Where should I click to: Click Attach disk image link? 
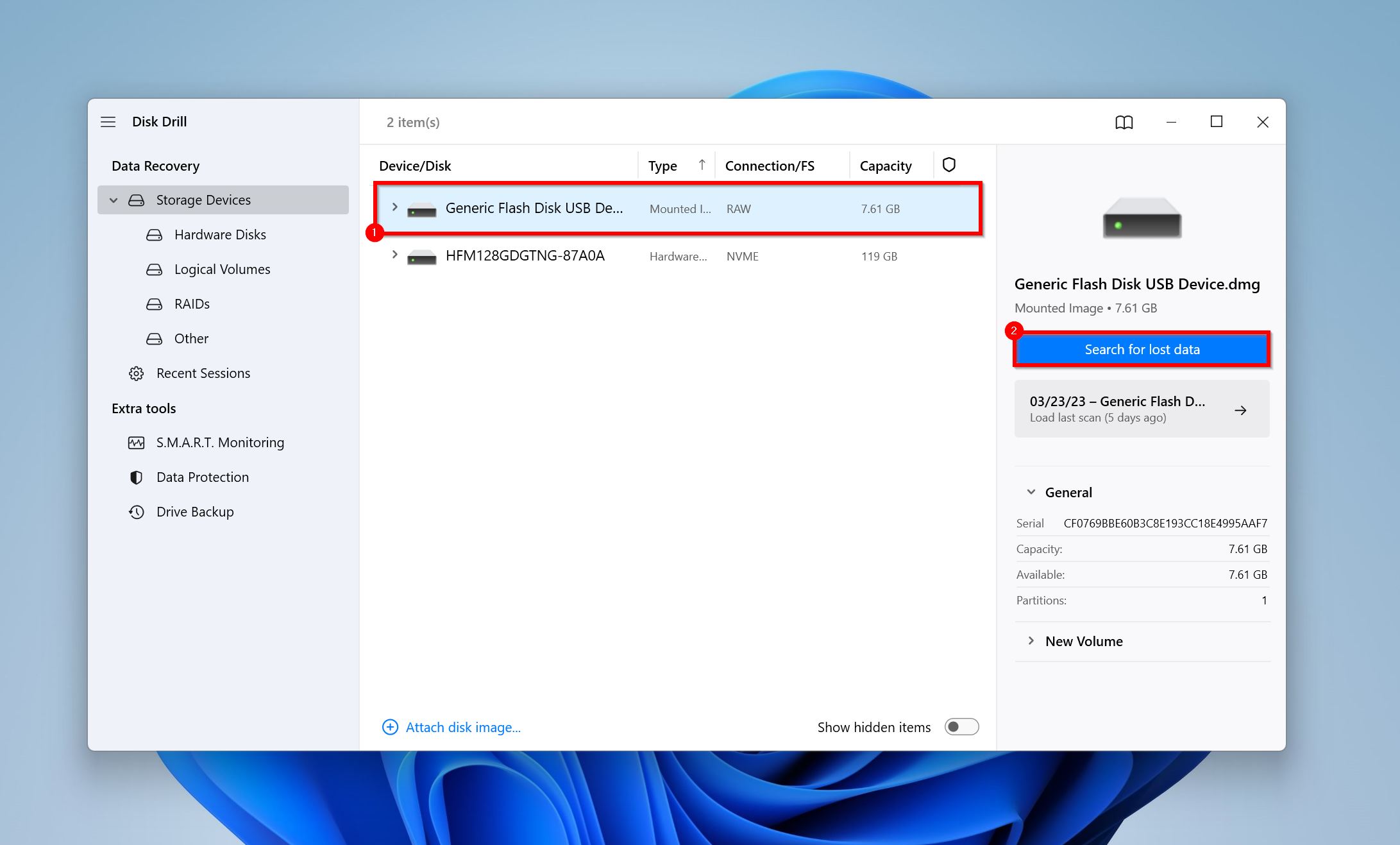point(463,727)
